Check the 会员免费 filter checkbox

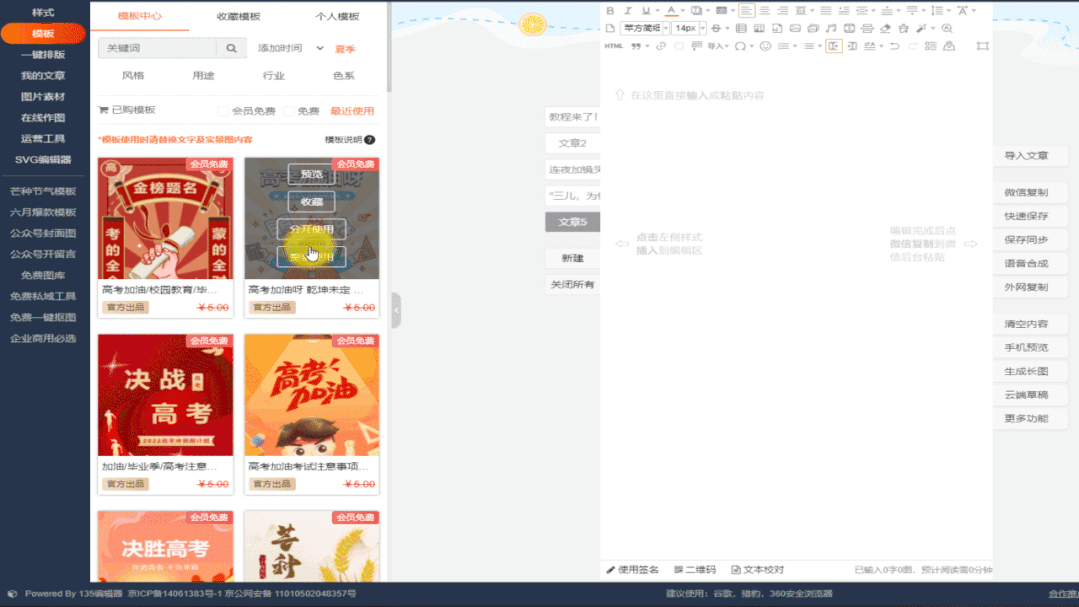coord(223,111)
